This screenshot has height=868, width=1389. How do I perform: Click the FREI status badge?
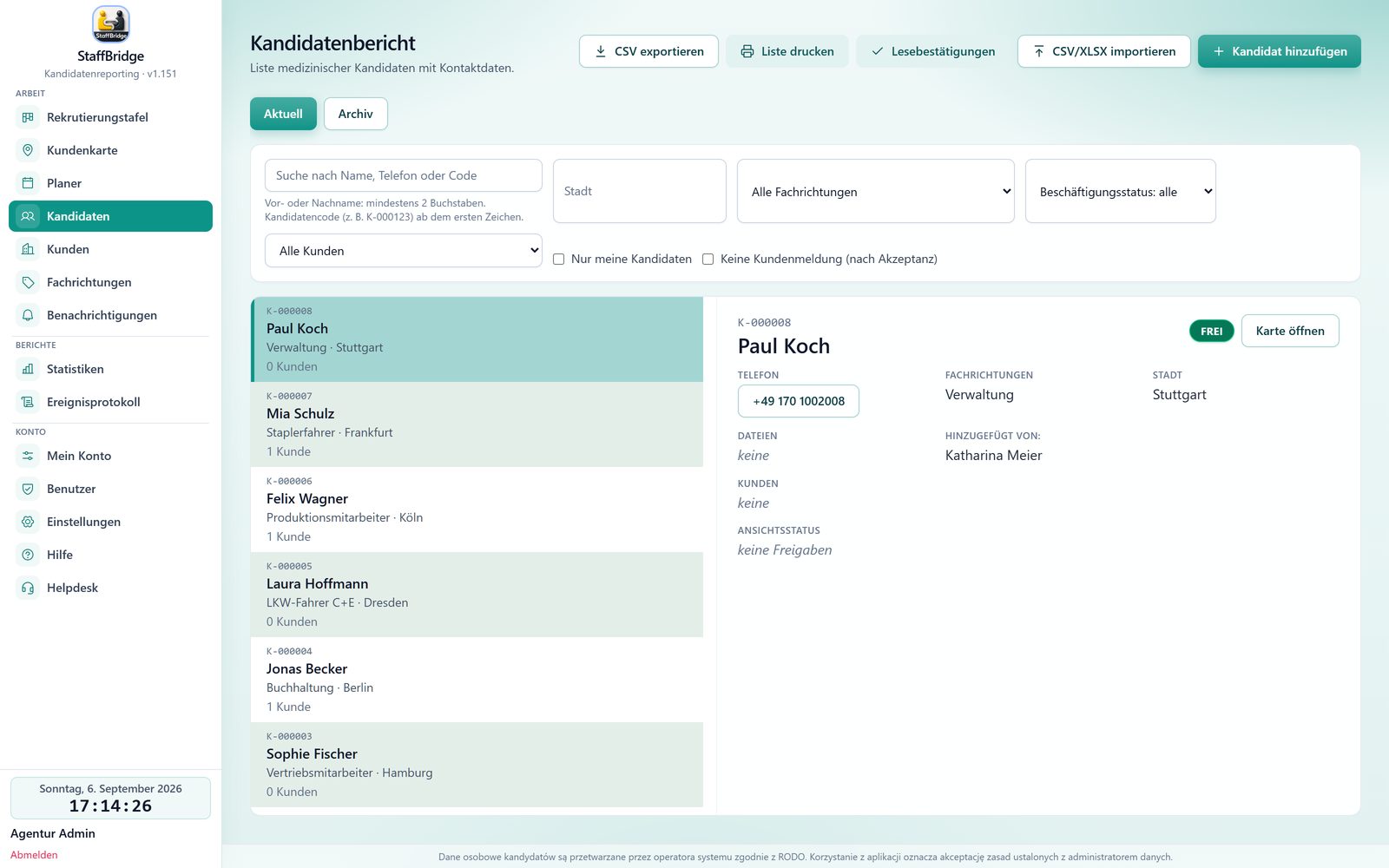coord(1211,331)
